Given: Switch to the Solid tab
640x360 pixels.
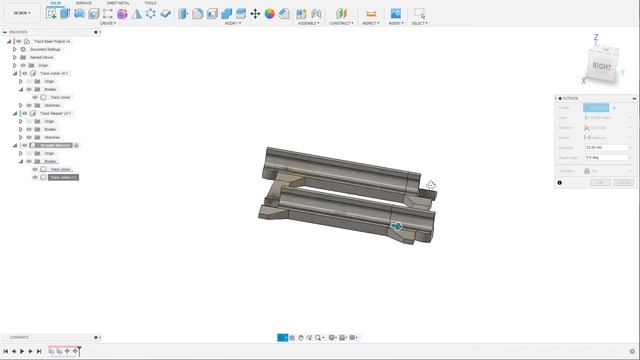Looking at the screenshot, I should (x=56, y=3).
